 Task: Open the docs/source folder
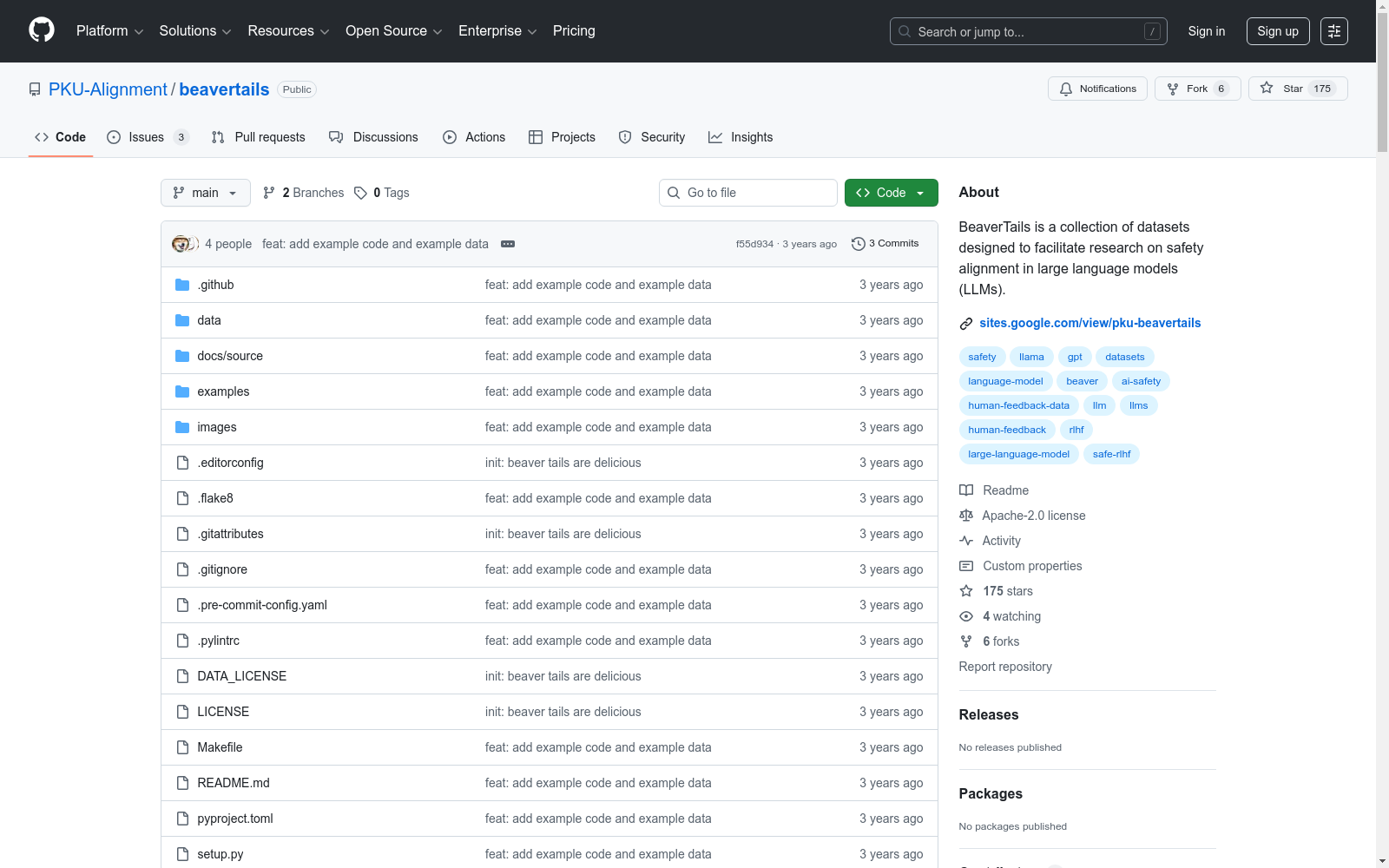click(x=230, y=356)
